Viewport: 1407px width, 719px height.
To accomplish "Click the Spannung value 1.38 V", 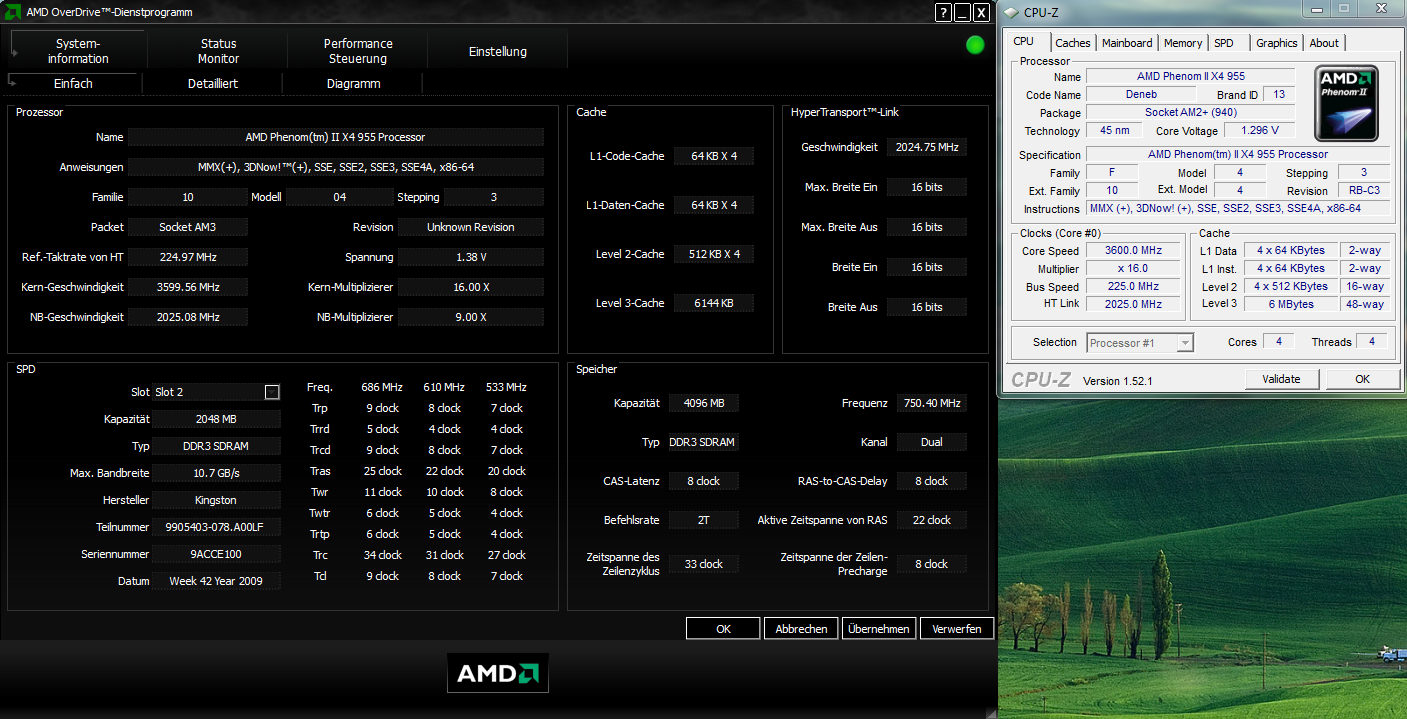I will (471, 257).
